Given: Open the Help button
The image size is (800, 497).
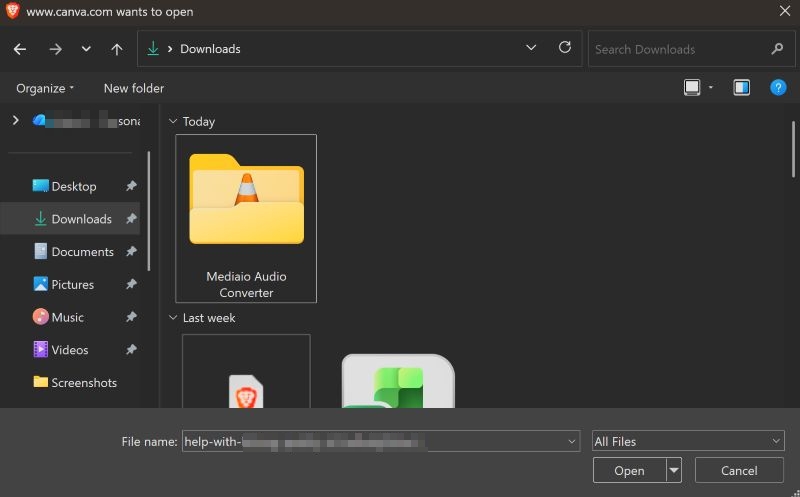Looking at the screenshot, I should click(x=778, y=88).
